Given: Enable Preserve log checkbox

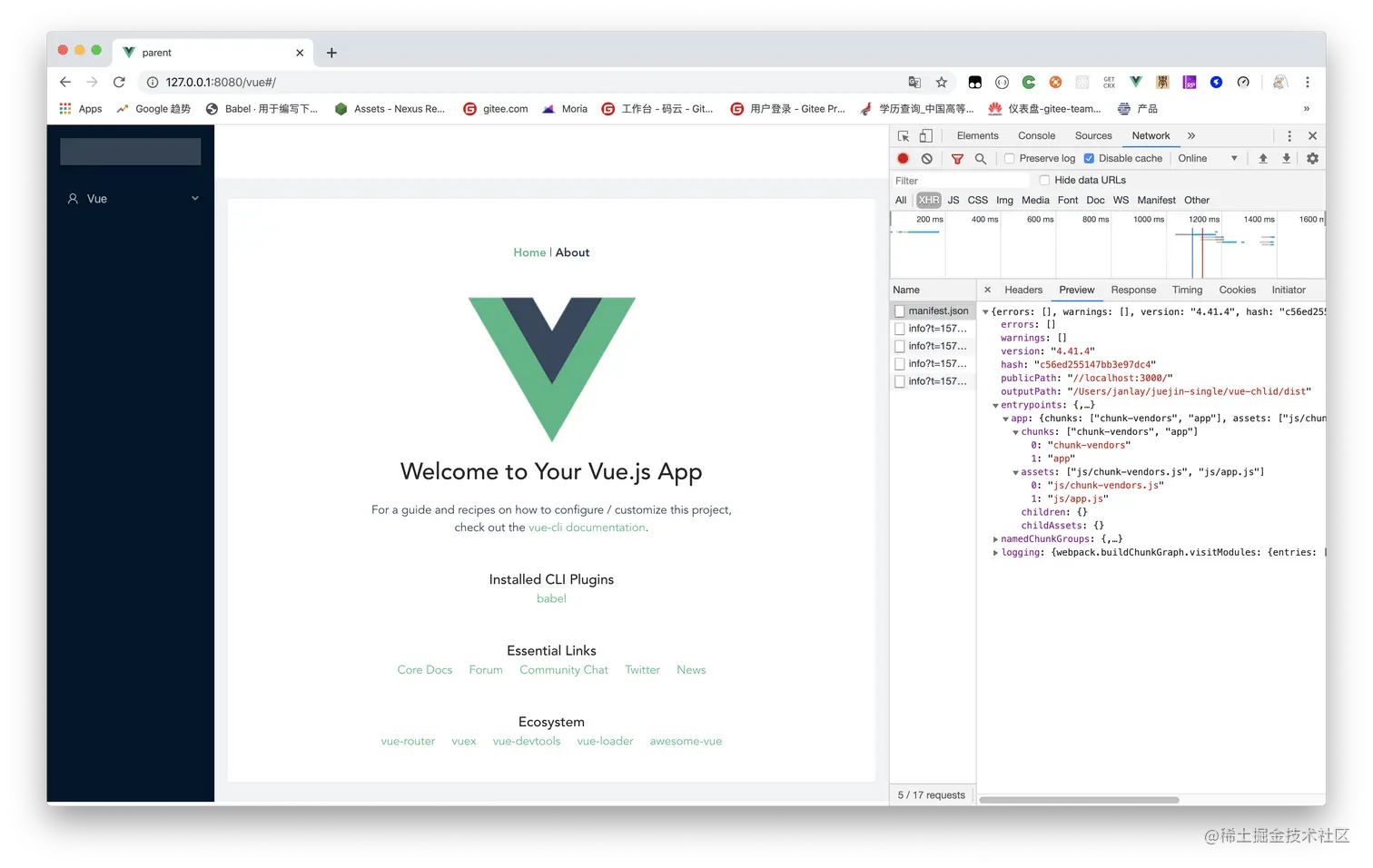Looking at the screenshot, I should click(x=1009, y=158).
